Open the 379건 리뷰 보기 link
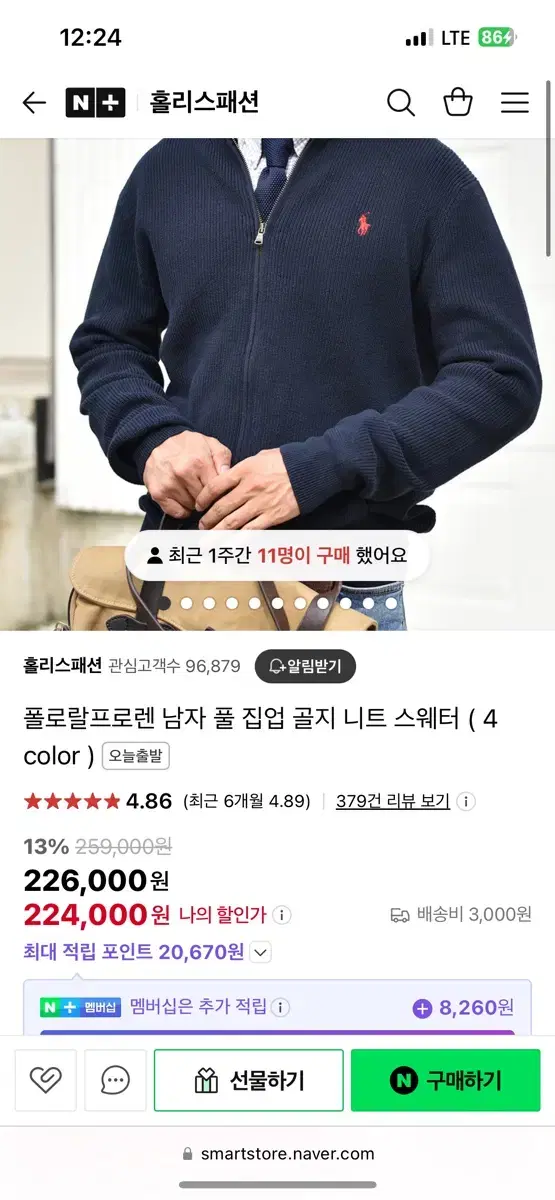The width and height of the screenshot is (555, 1200). pos(393,801)
